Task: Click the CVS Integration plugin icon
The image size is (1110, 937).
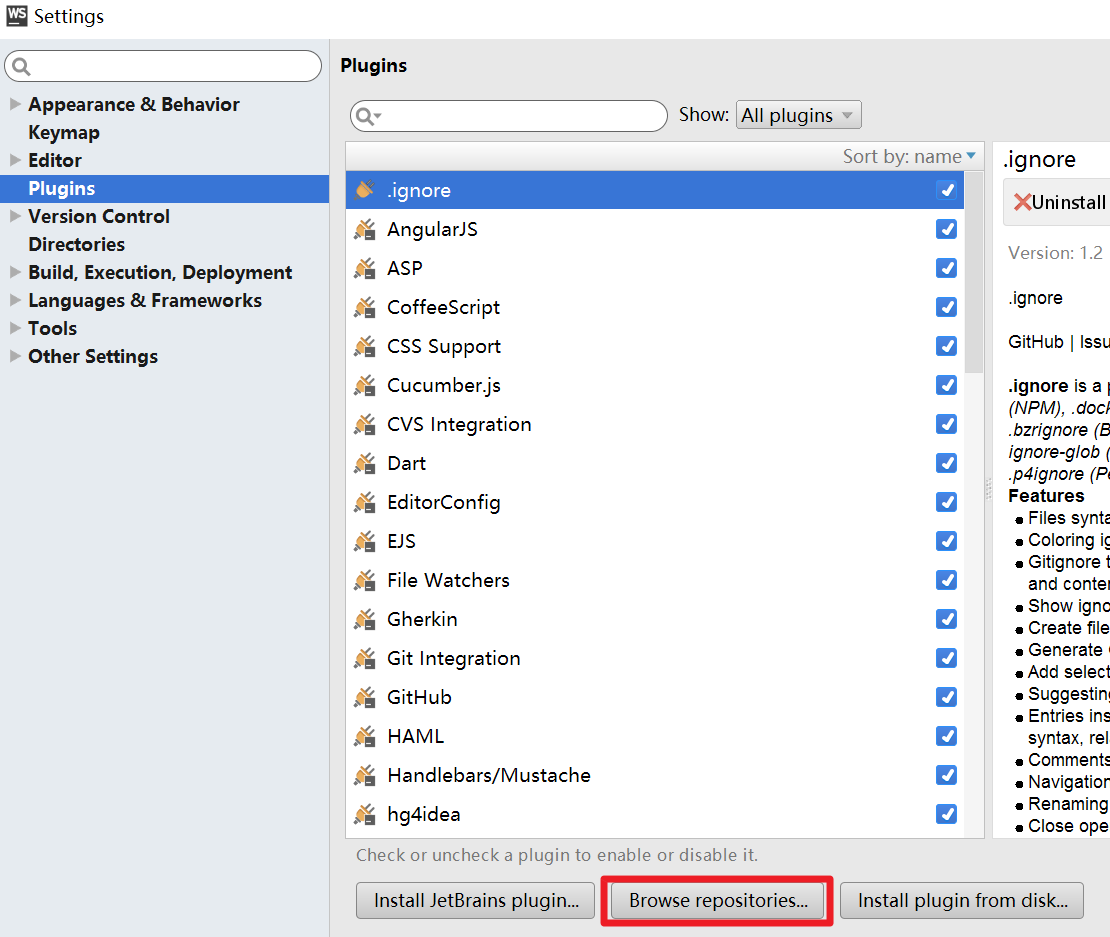Action: [365, 424]
